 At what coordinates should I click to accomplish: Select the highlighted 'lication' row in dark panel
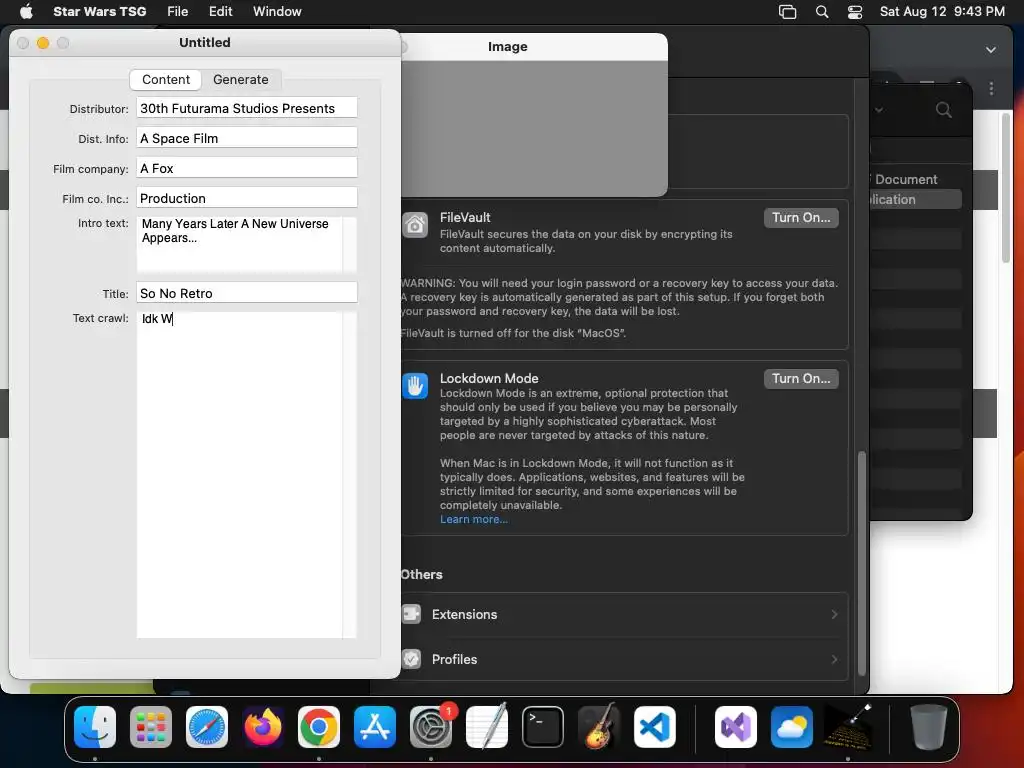coord(915,199)
